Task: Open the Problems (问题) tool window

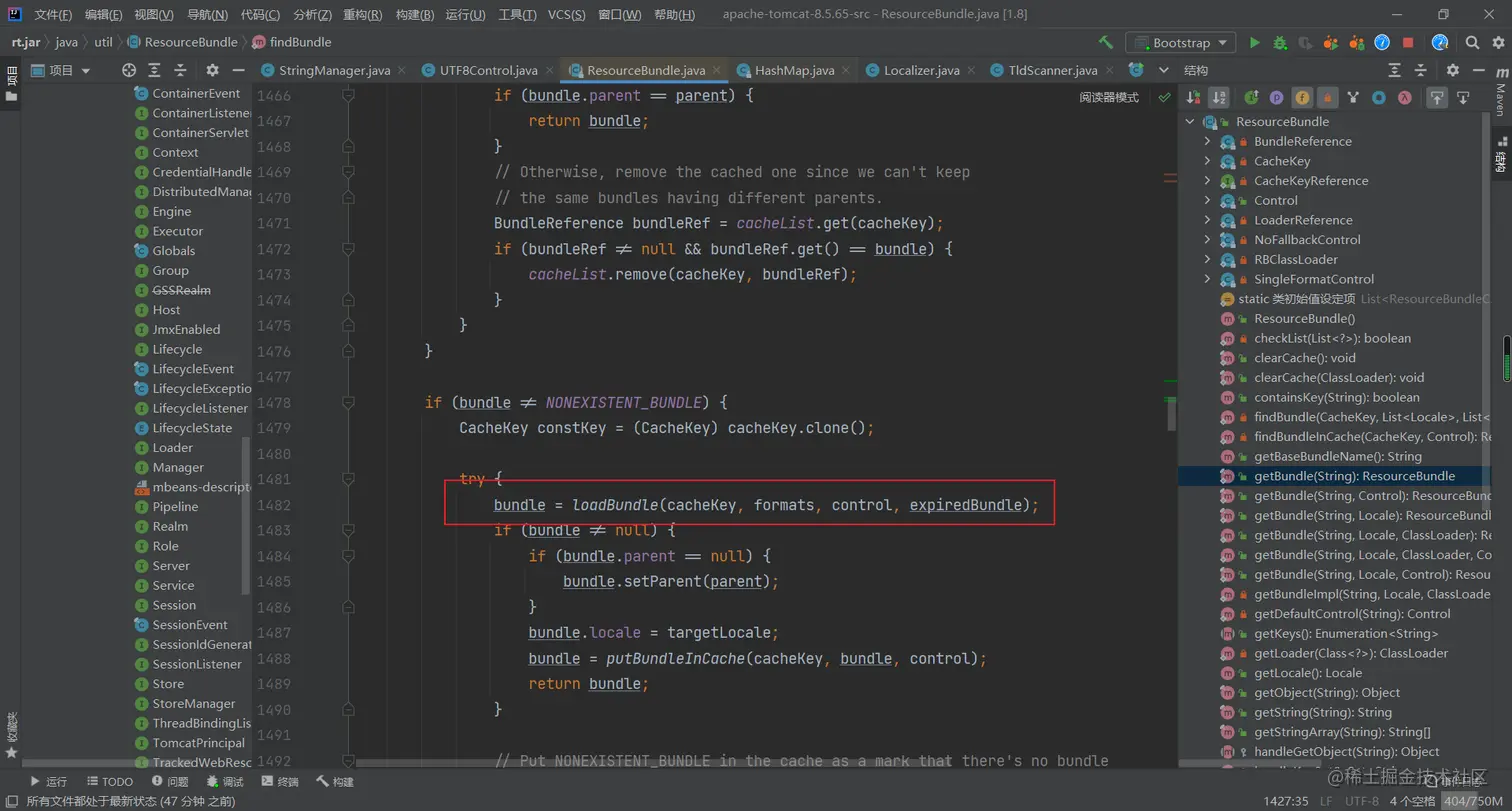Action: click(x=170, y=781)
